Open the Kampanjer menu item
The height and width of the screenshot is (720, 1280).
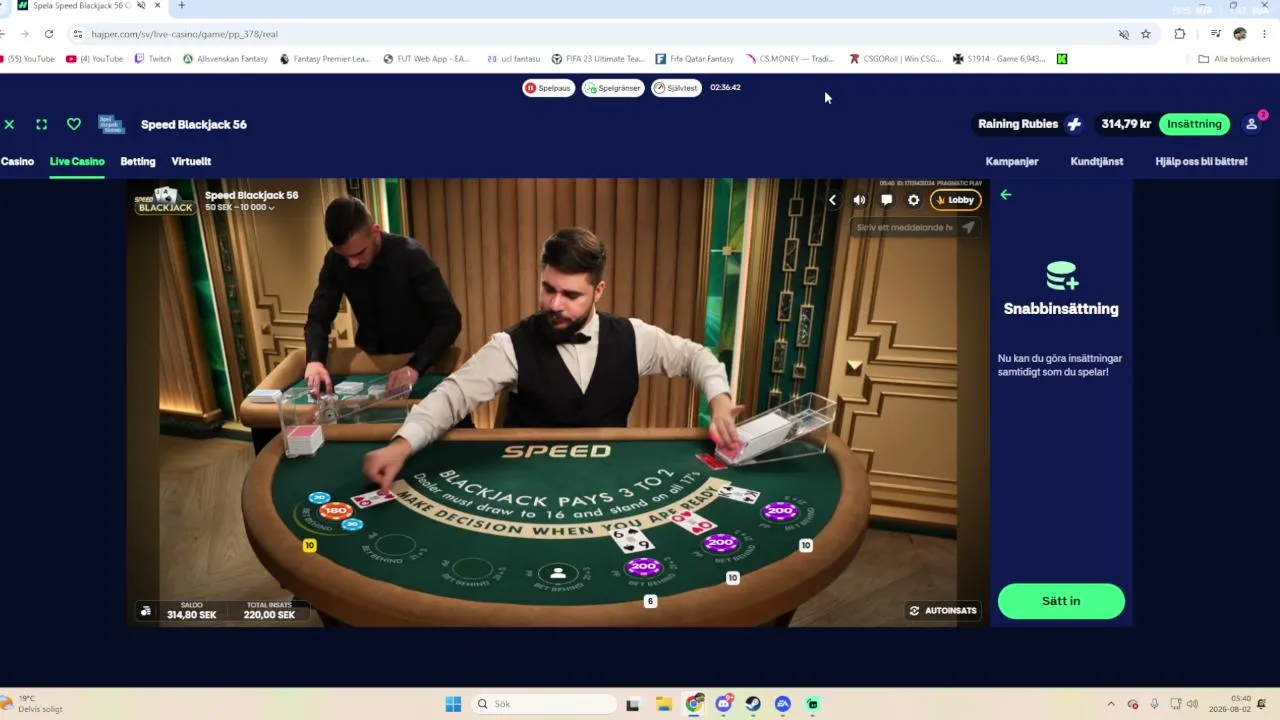[1012, 161]
